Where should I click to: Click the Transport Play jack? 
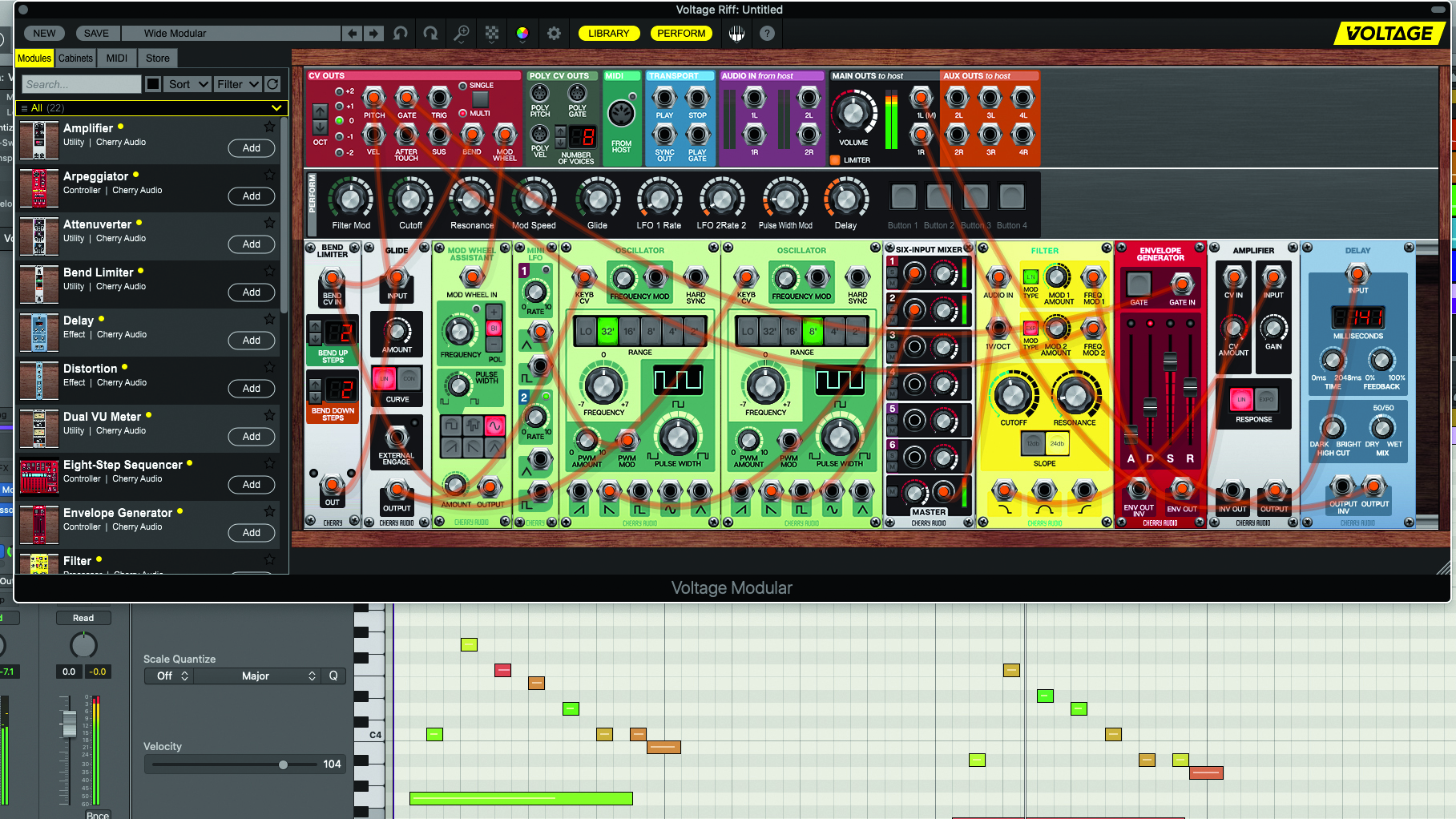tap(664, 98)
